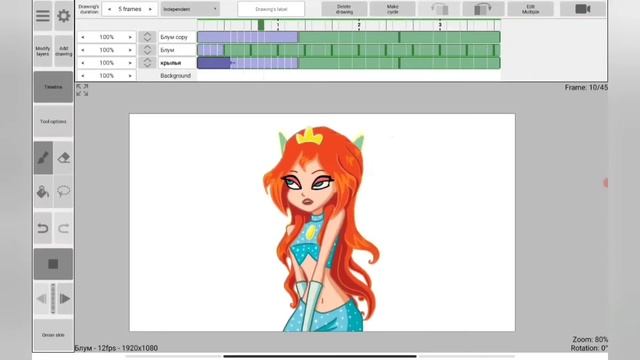The image size is (640, 360).
Task: Select first purple drawing in Блум copy track
Action: click(x=248, y=37)
